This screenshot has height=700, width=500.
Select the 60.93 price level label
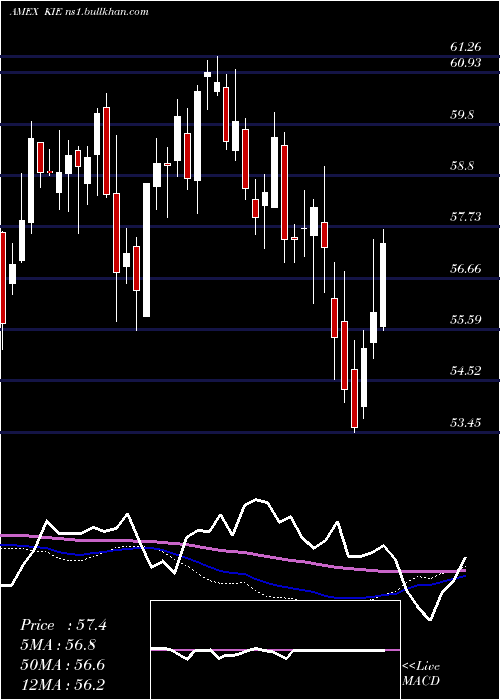click(x=466, y=62)
